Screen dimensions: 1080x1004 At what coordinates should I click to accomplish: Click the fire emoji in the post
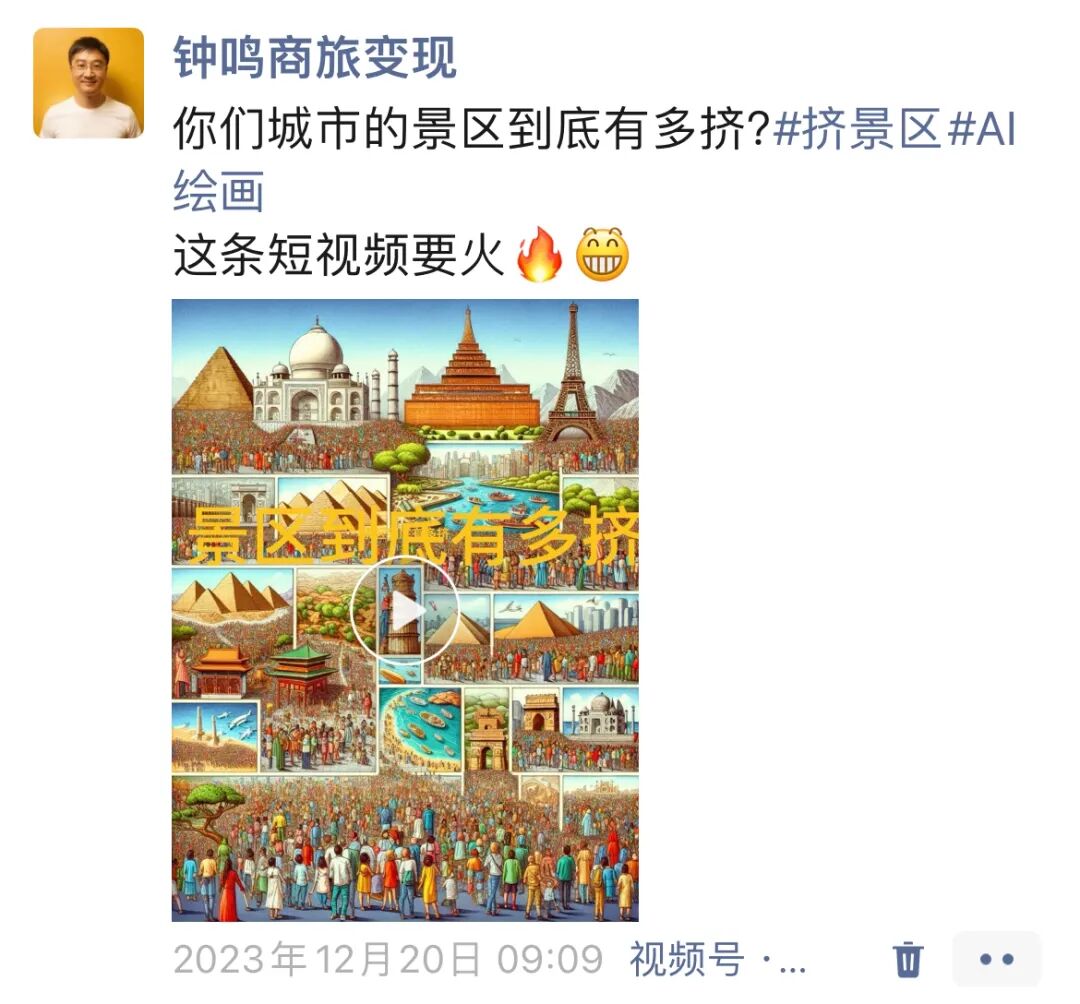(539, 254)
